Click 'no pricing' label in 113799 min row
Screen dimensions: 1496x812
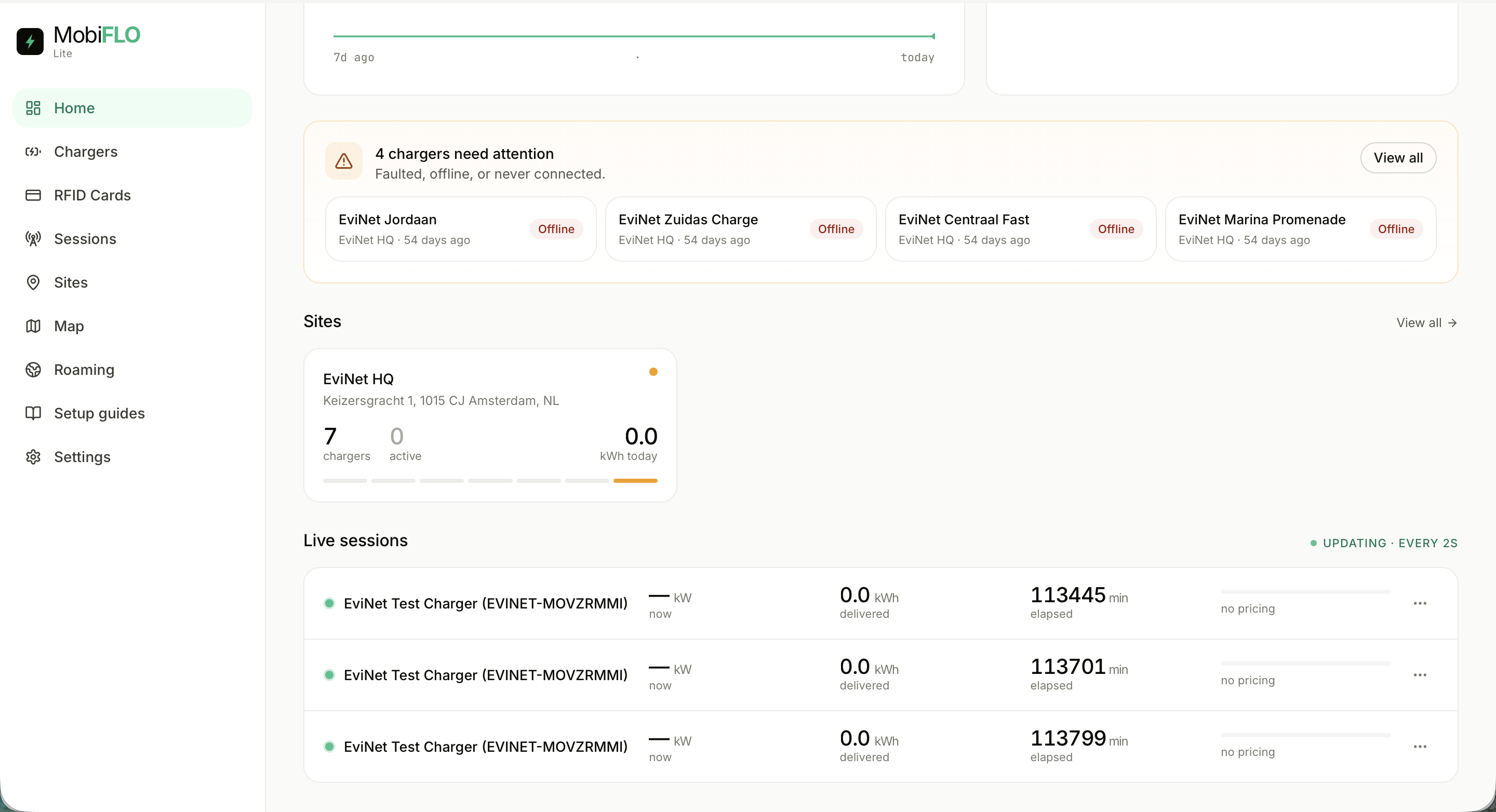click(1247, 752)
